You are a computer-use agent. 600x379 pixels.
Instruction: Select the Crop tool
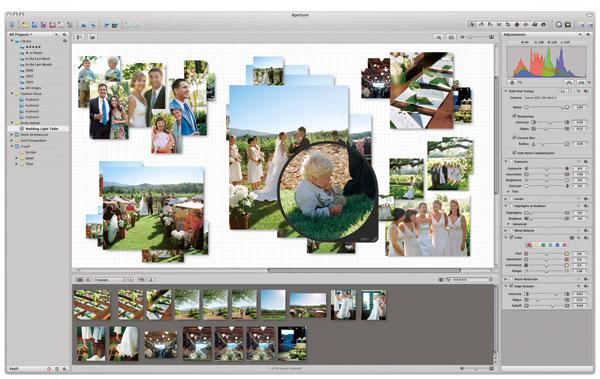(x=508, y=25)
